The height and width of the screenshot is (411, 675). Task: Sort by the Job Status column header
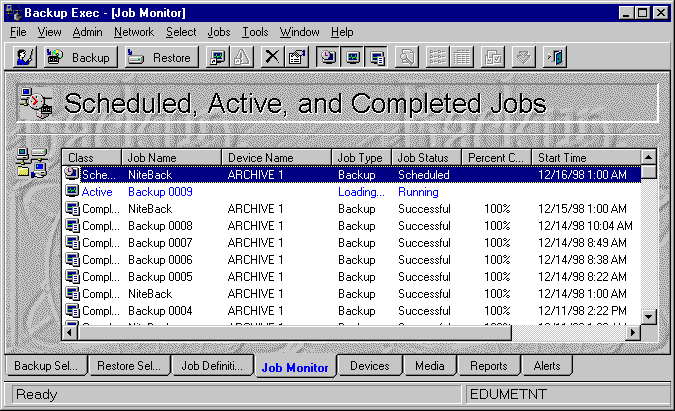coord(427,158)
